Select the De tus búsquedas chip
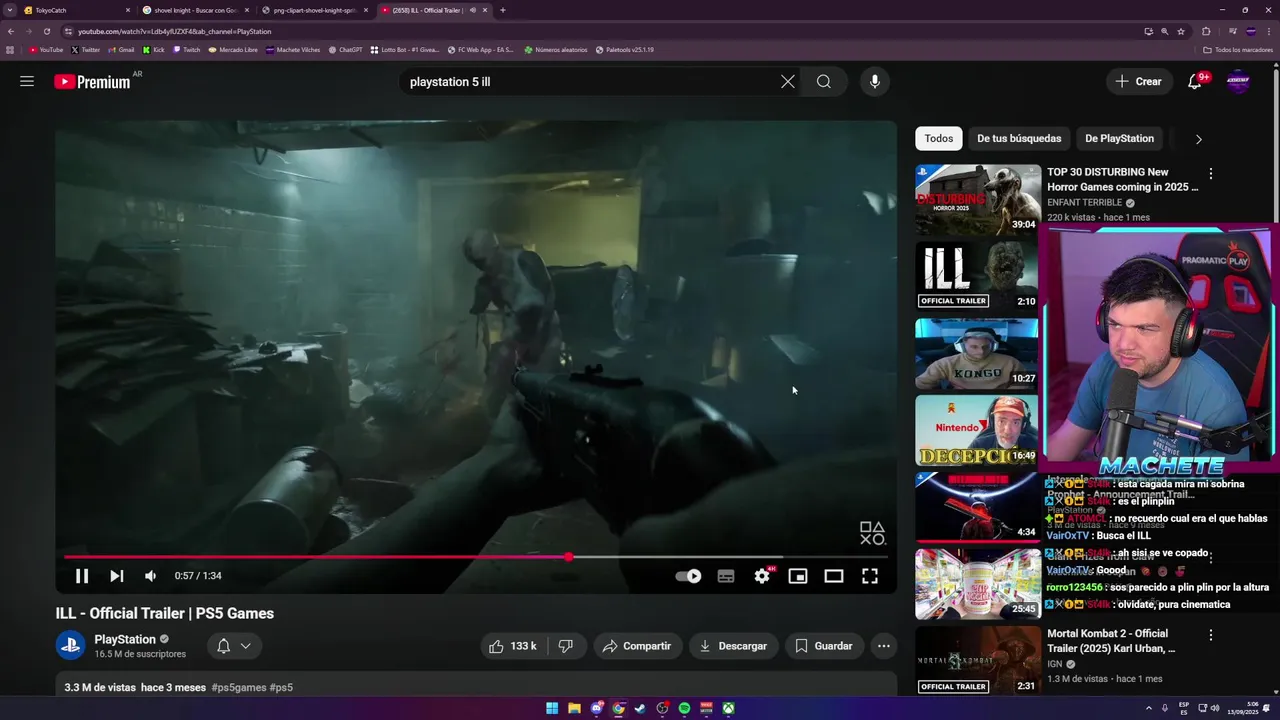 pyautogui.click(x=1019, y=138)
